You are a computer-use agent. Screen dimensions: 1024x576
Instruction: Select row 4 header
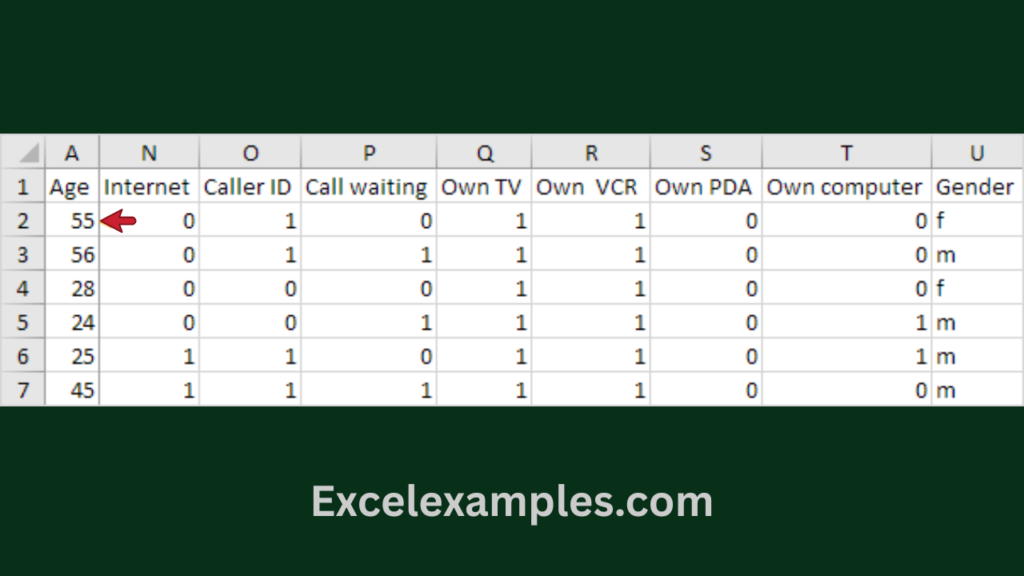(x=22, y=289)
